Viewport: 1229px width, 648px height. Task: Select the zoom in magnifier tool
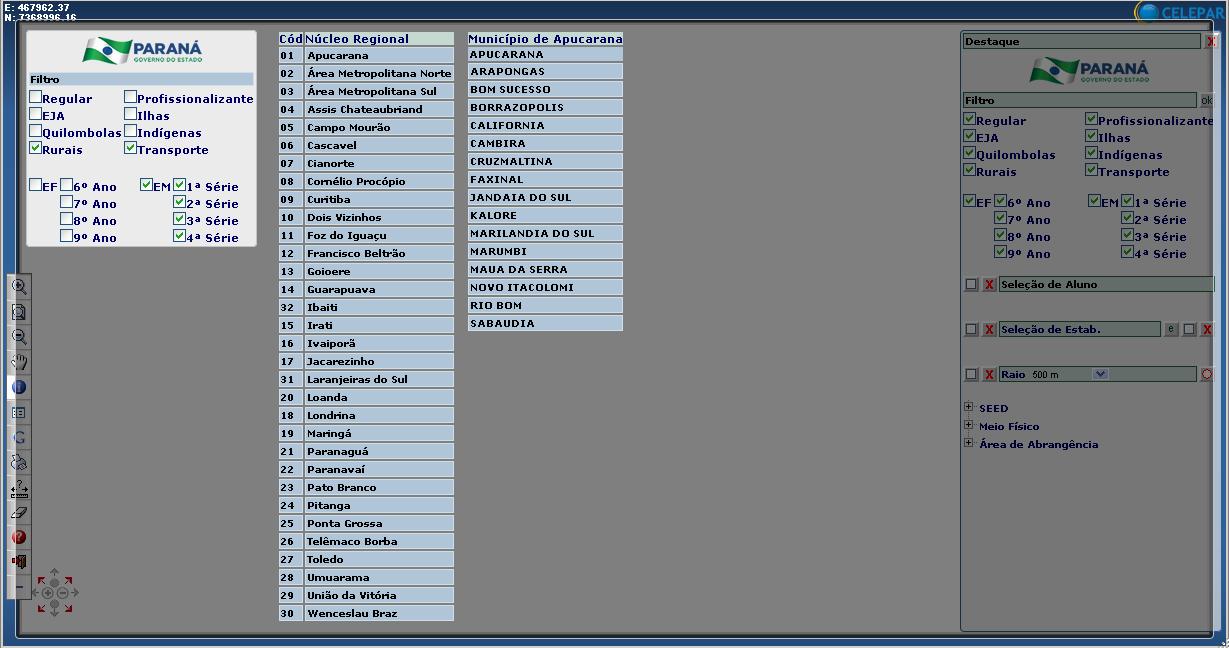coord(19,286)
